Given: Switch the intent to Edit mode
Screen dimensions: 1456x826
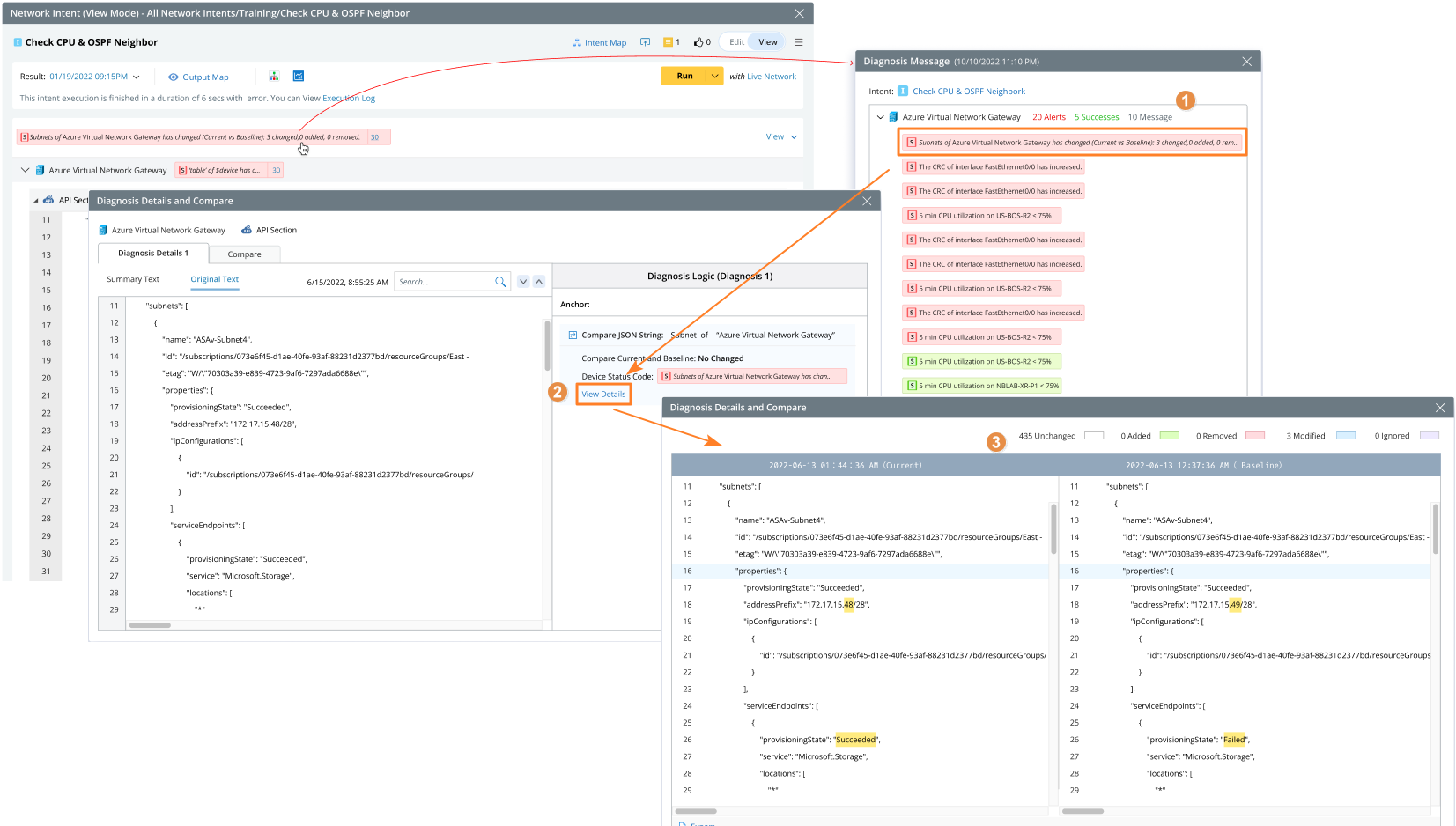Looking at the screenshot, I should [x=736, y=42].
